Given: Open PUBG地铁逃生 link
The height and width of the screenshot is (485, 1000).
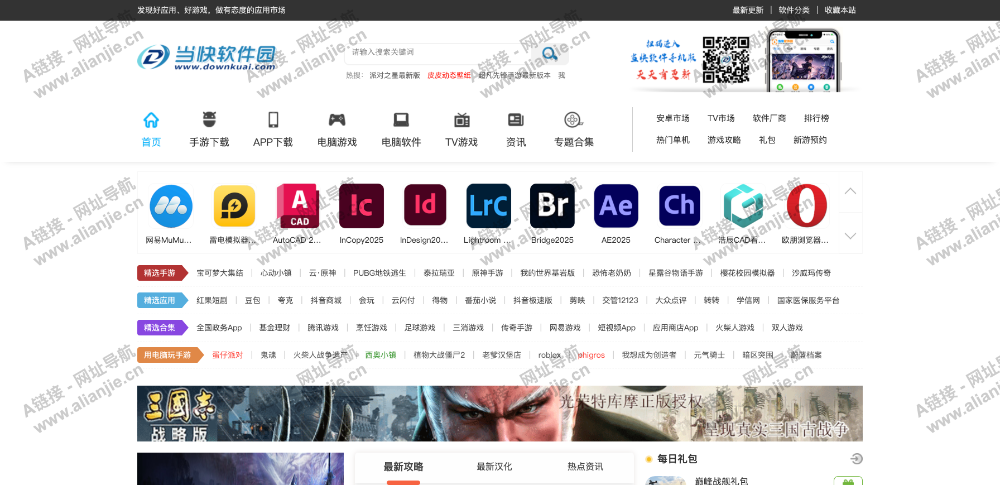Looking at the screenshot, I should click(x=379, y=273).
